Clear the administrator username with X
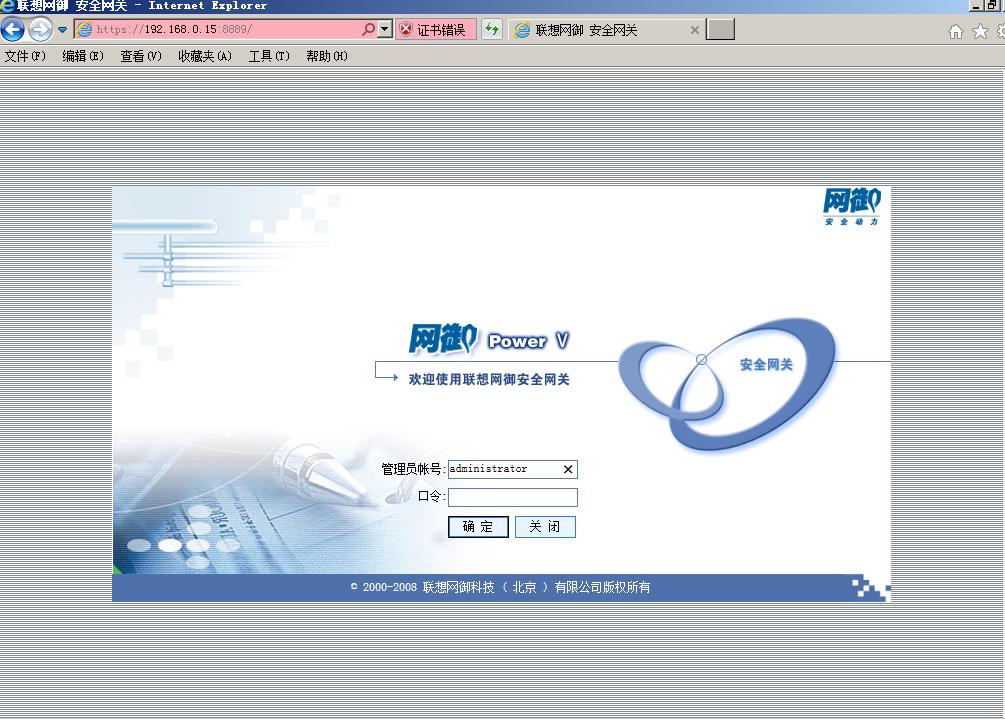The image size is (1005, 719). tap(568, 469)
